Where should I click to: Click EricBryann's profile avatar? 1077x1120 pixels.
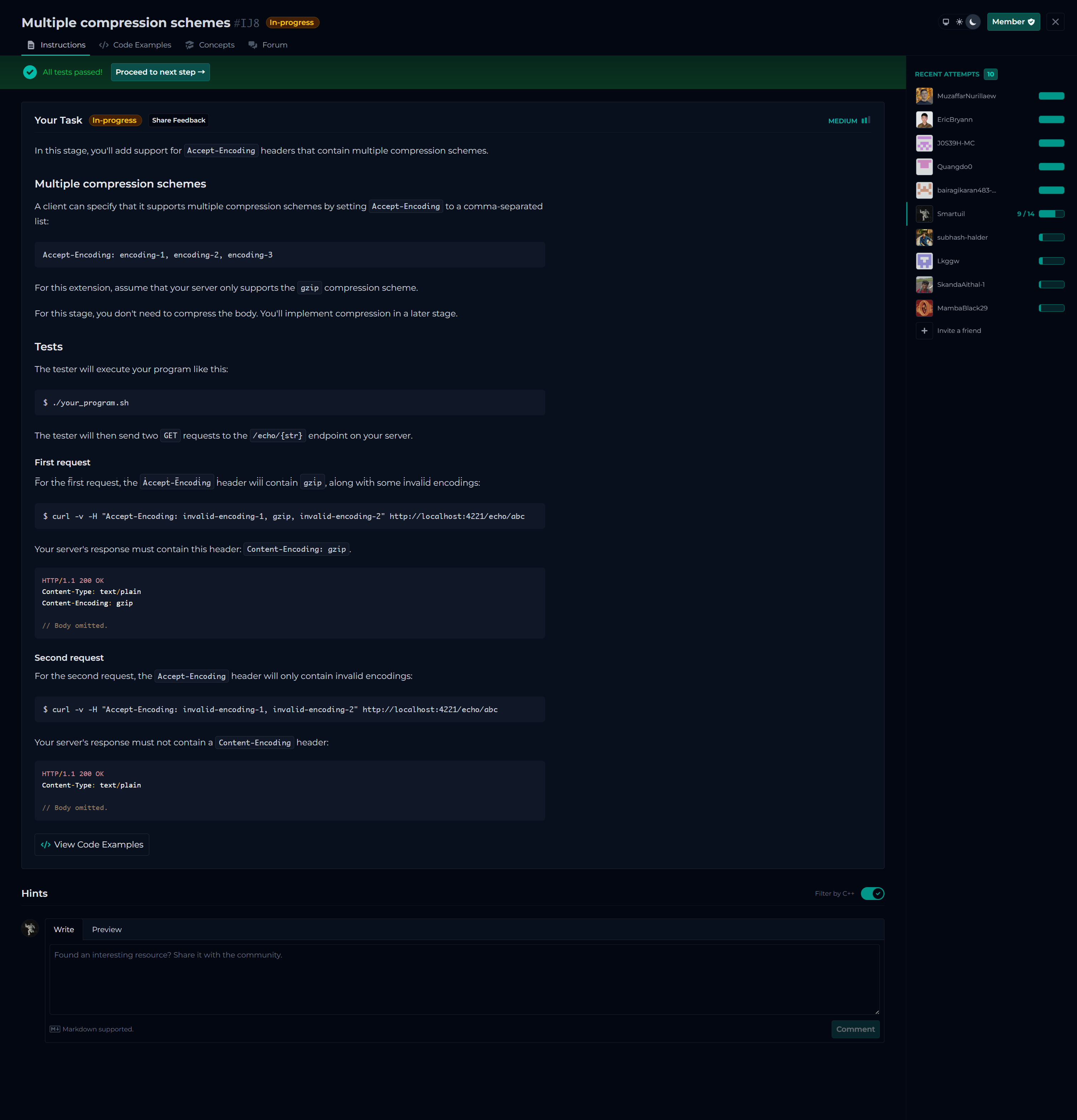924,119
